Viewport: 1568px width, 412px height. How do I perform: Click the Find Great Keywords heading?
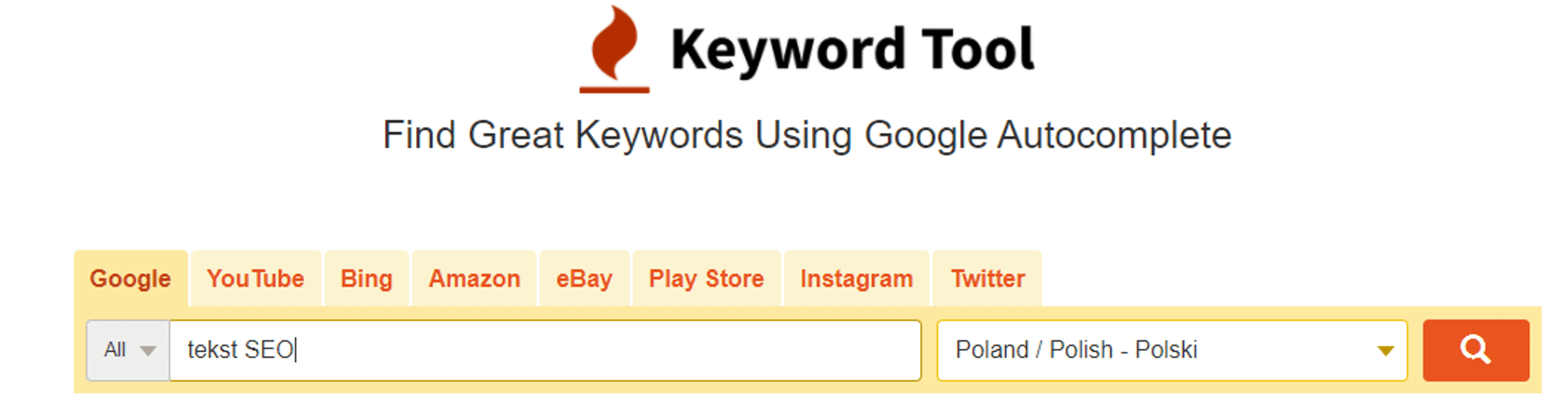click(x=806, y=135)
